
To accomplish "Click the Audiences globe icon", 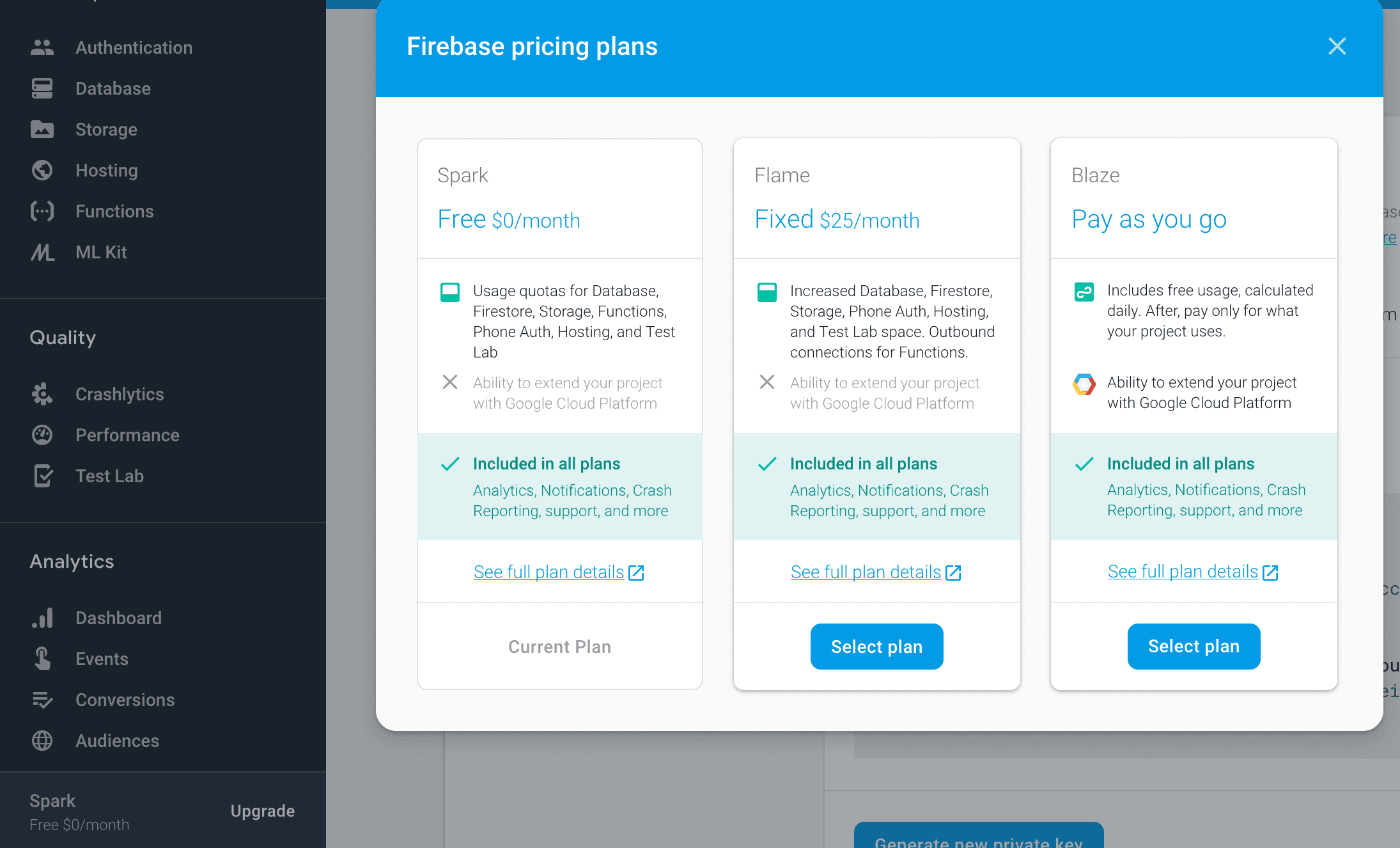I will [42, 741].
